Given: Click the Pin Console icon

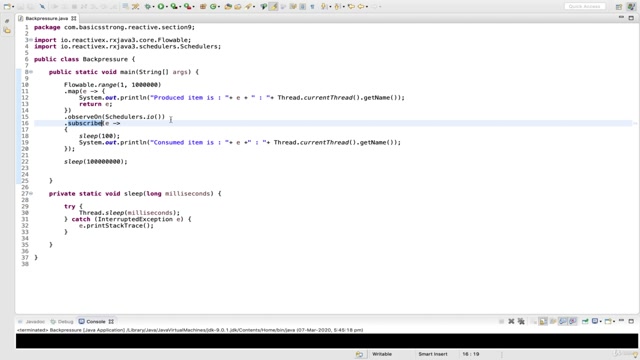Looking at the screenshot, I should click(x=585, y=322).
